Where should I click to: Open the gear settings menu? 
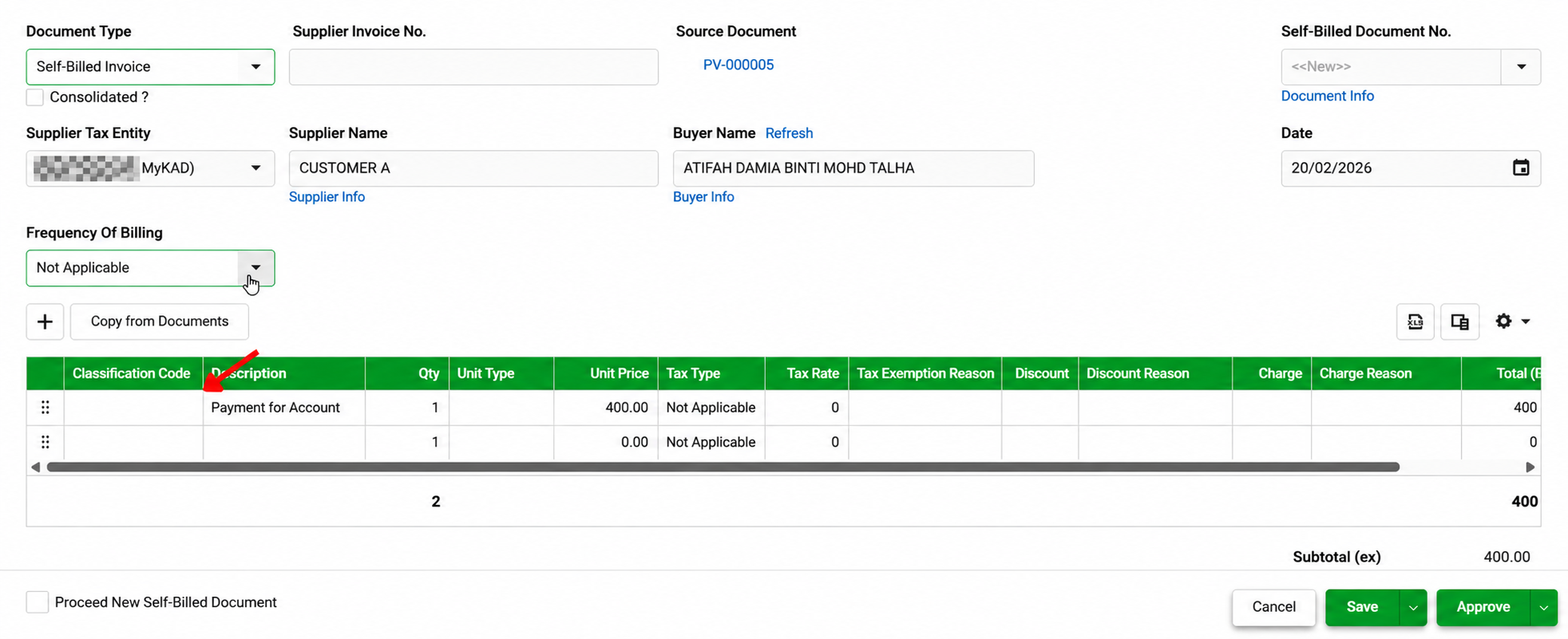[x=1512, y=321]
